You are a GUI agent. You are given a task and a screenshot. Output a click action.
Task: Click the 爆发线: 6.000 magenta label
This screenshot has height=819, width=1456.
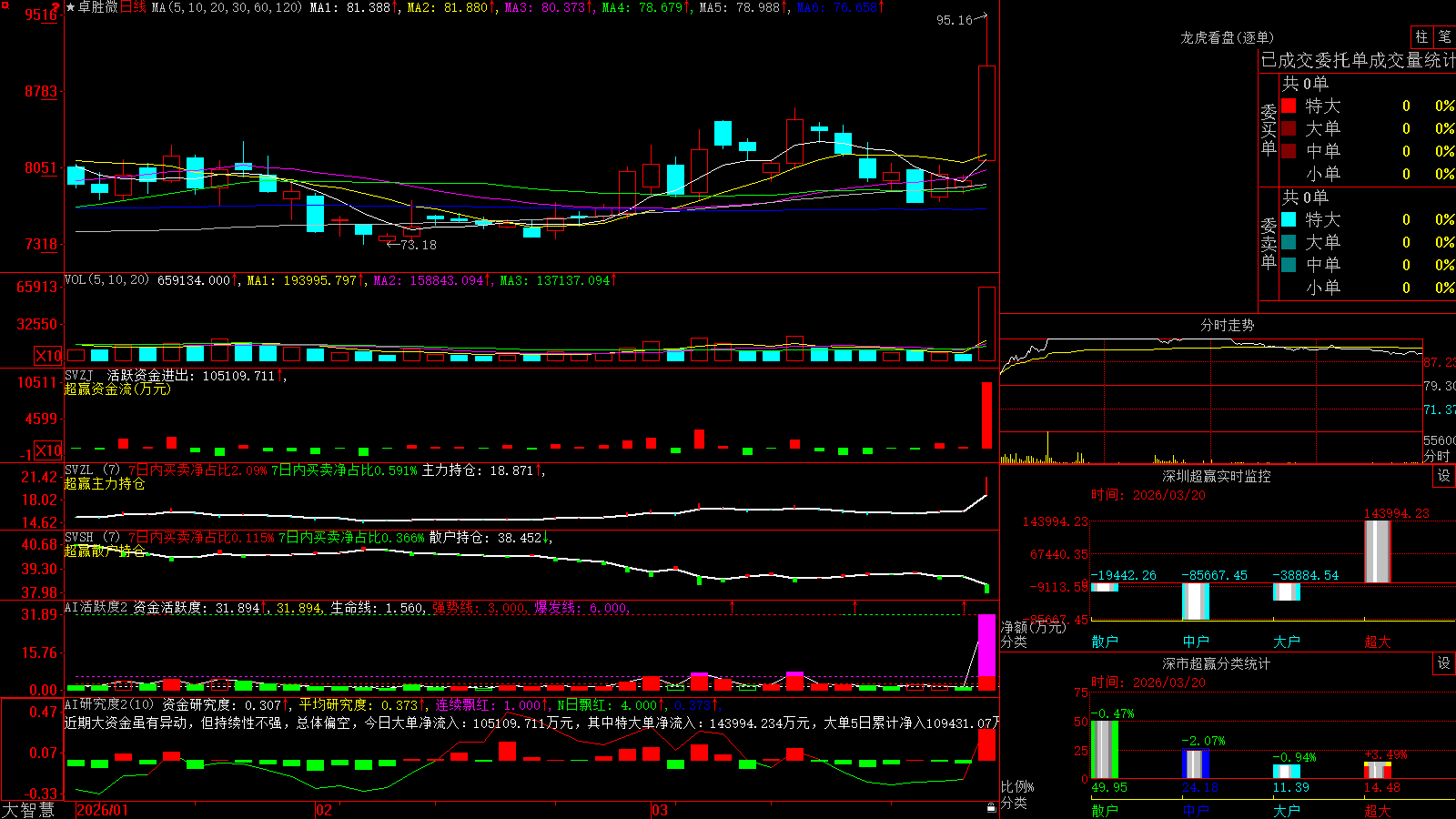(x=581, y=608)
